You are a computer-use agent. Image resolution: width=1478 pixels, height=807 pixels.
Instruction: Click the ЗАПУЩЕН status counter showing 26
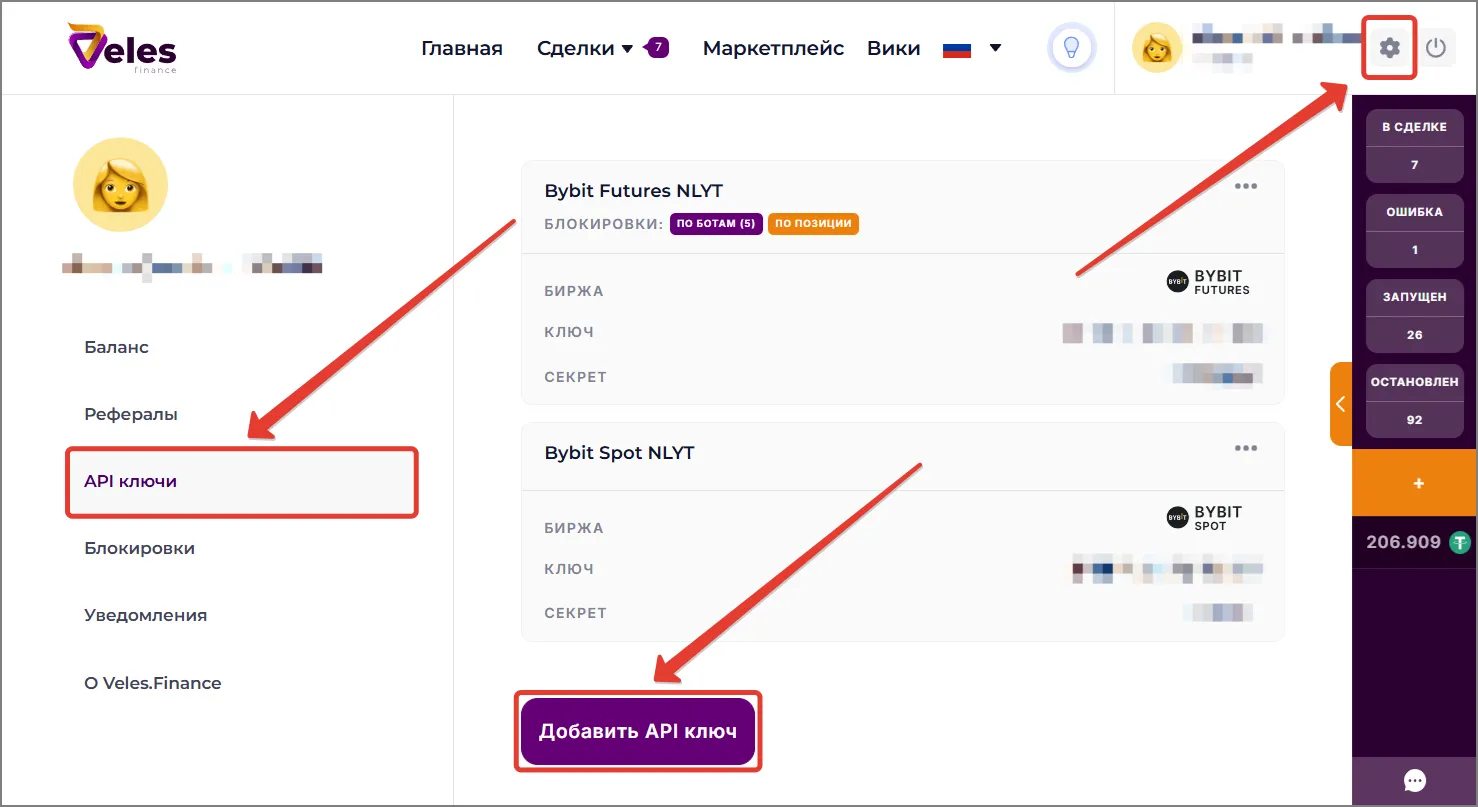click(x=1414, y=315)
